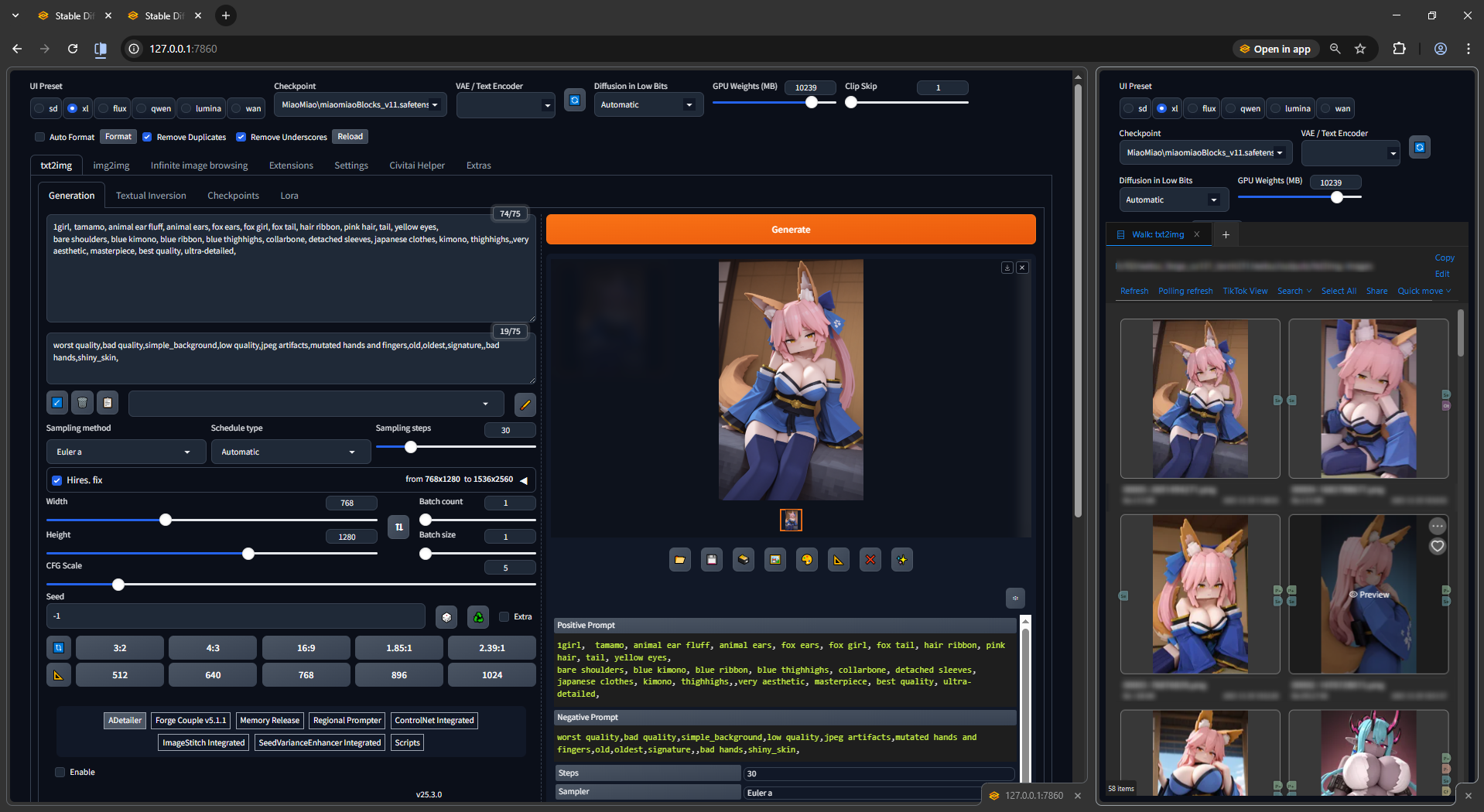This screenshot has width=1484, height=812.
Task: Expand the ADetailer section
Action: point(125,721)
